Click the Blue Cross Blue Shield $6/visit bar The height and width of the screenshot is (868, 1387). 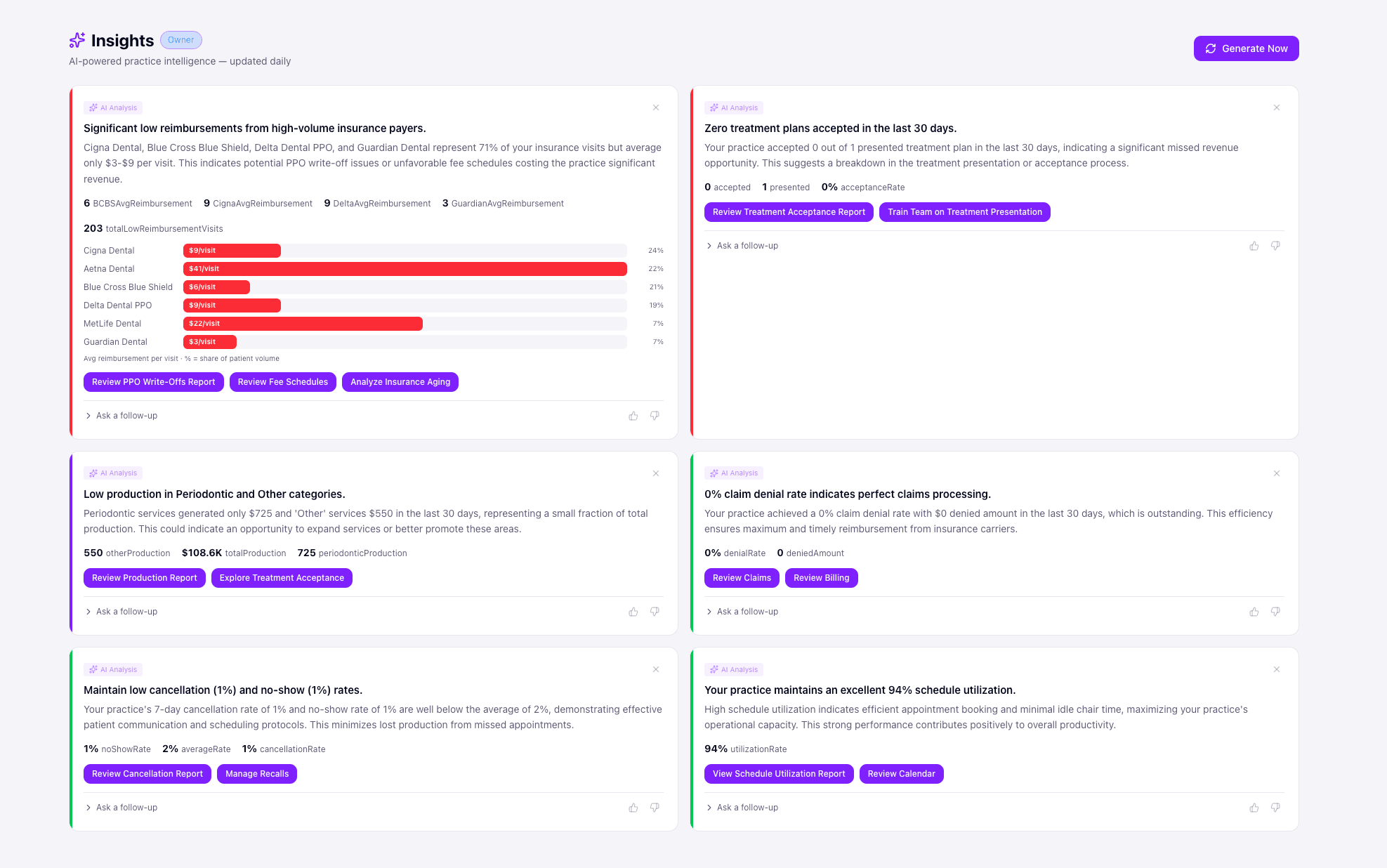(216, 287)
